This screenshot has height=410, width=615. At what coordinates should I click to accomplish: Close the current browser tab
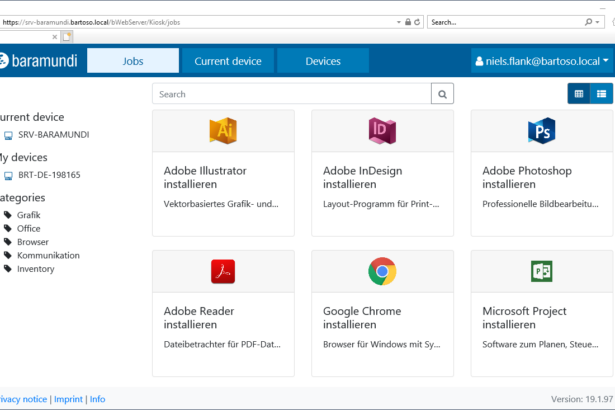55,37
